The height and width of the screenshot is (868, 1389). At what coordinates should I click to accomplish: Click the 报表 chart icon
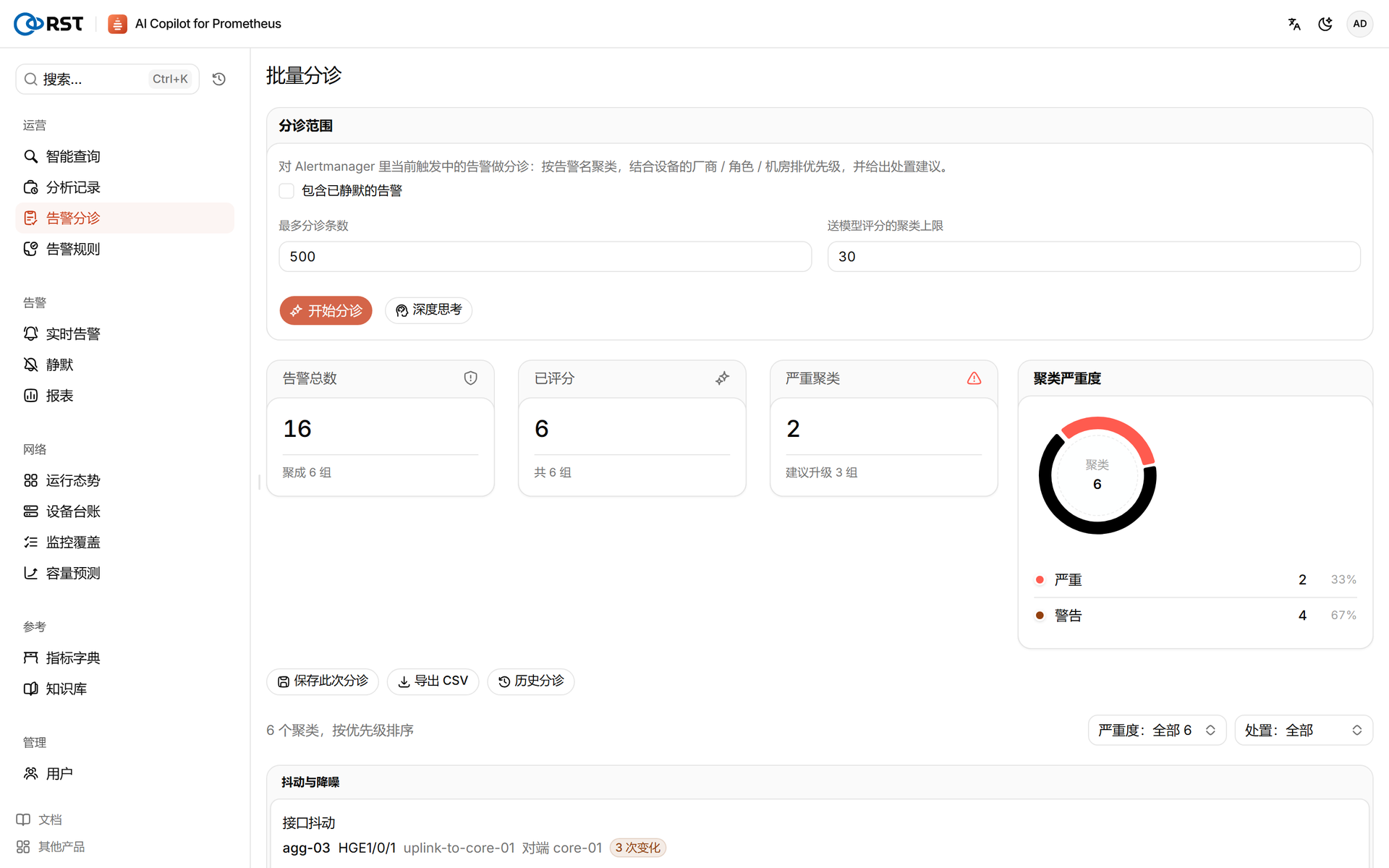point(30,396)
